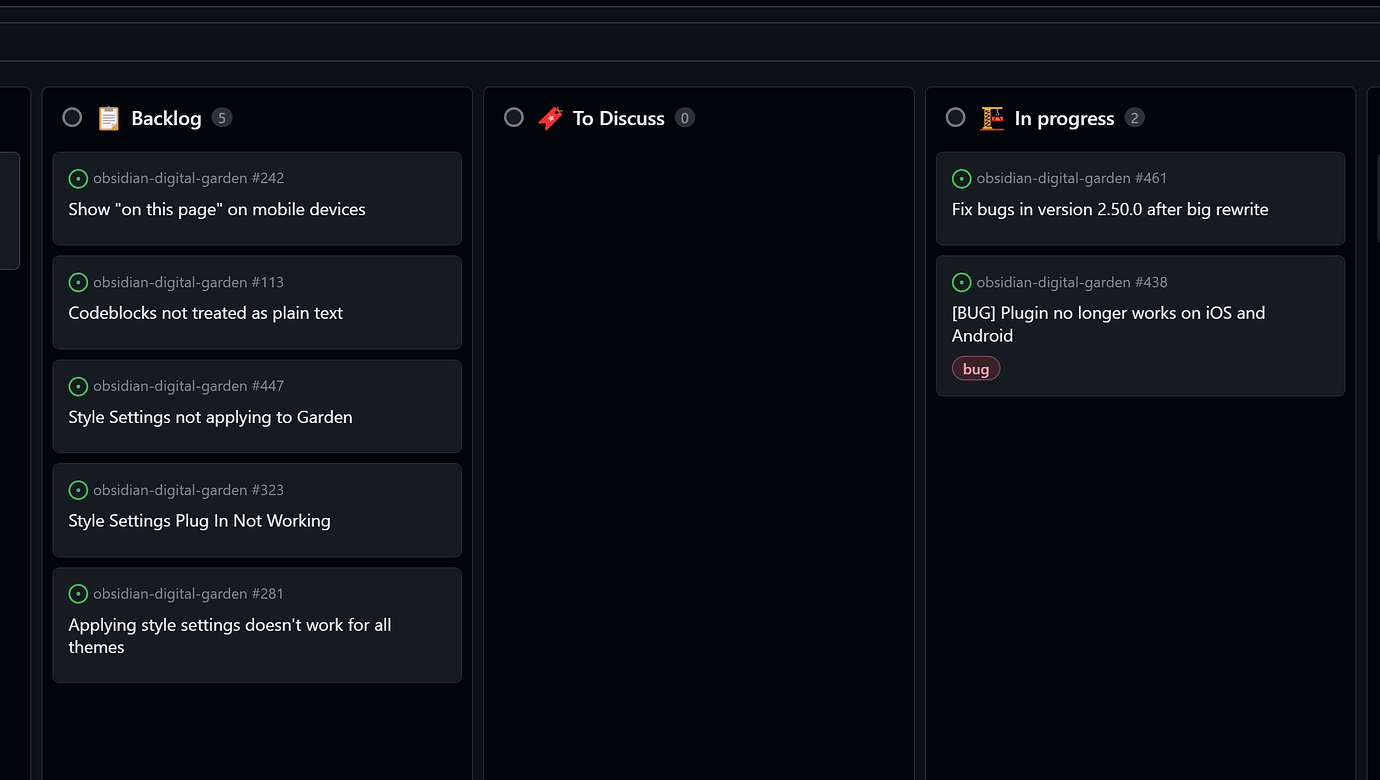Click the open issue icon on card #447
The width and height of the screenshot is (1380, 780).
(78, 386)
